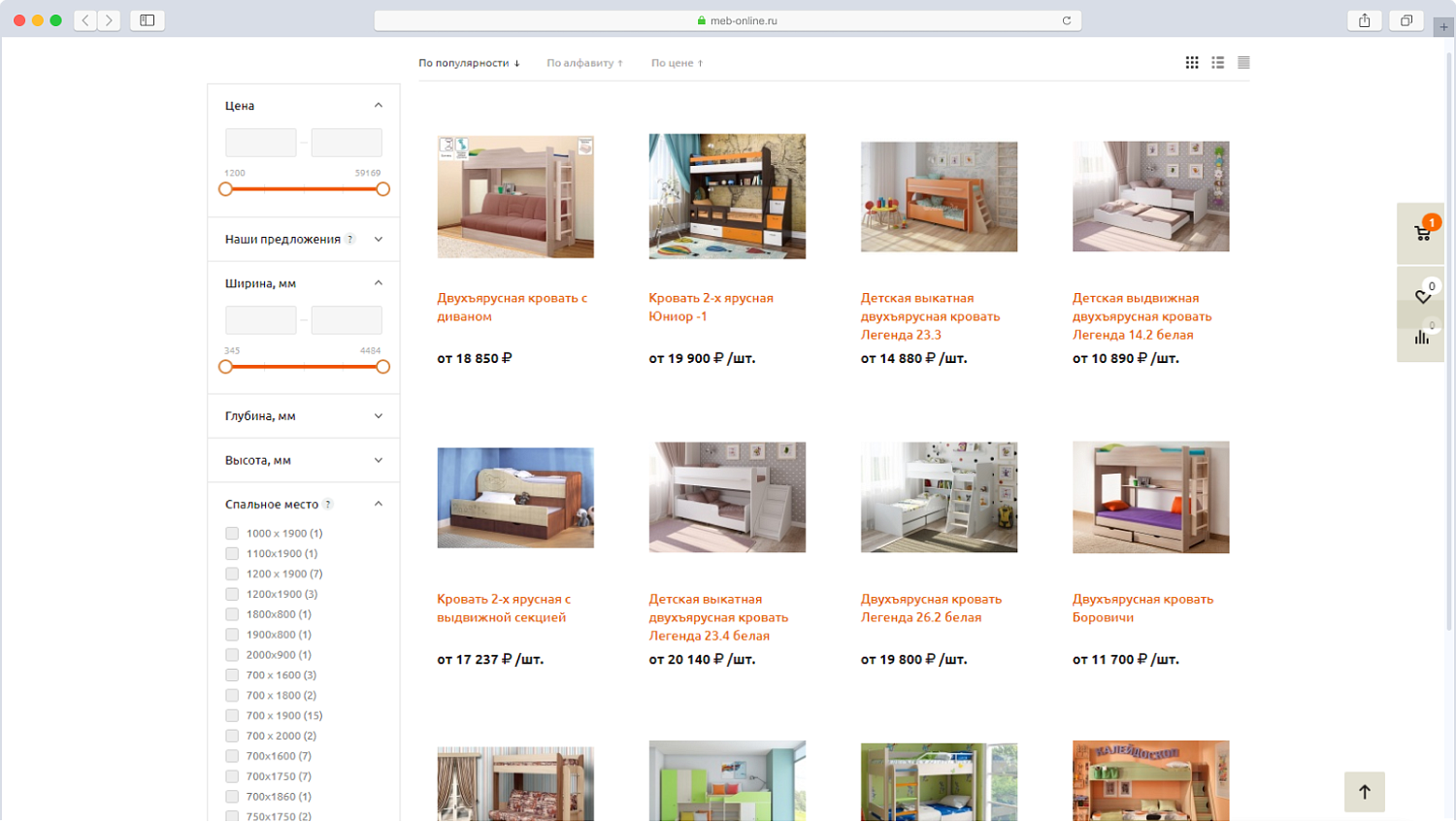Open the favorites heart icon
Image resolution: width=1456 pixels, height=822 pixels.
pyautogui.click(x=1421, y=296)
